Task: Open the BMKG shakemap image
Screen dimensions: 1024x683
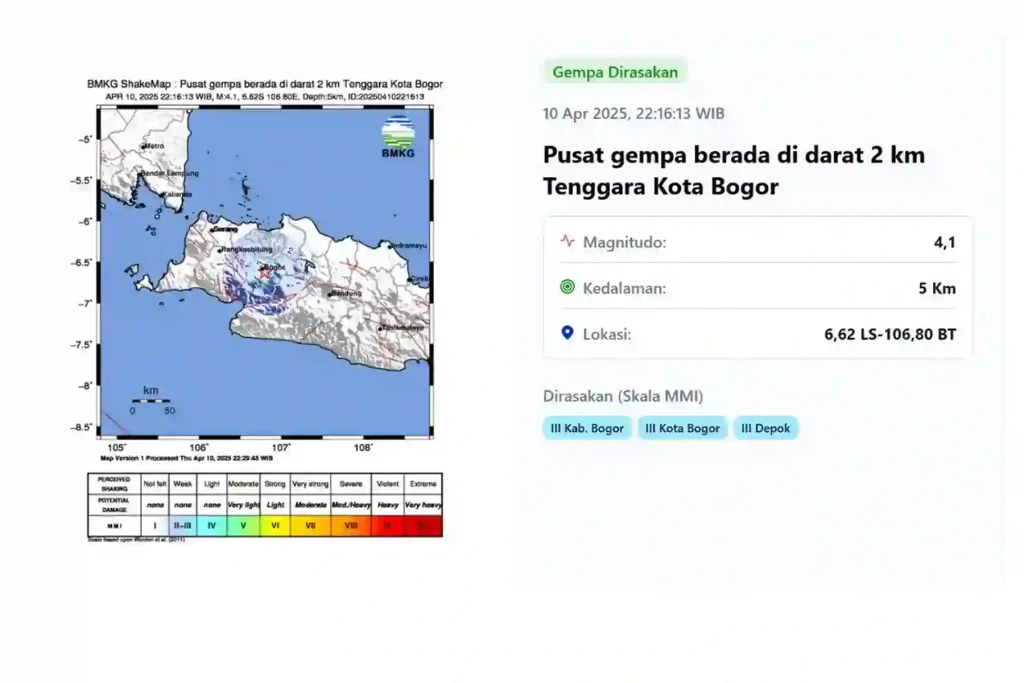Action: pyautogui.click(x=264, y=310)
